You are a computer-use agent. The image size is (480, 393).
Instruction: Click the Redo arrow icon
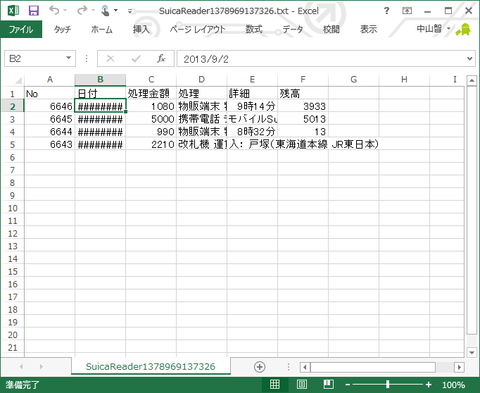tap(82, 10)
